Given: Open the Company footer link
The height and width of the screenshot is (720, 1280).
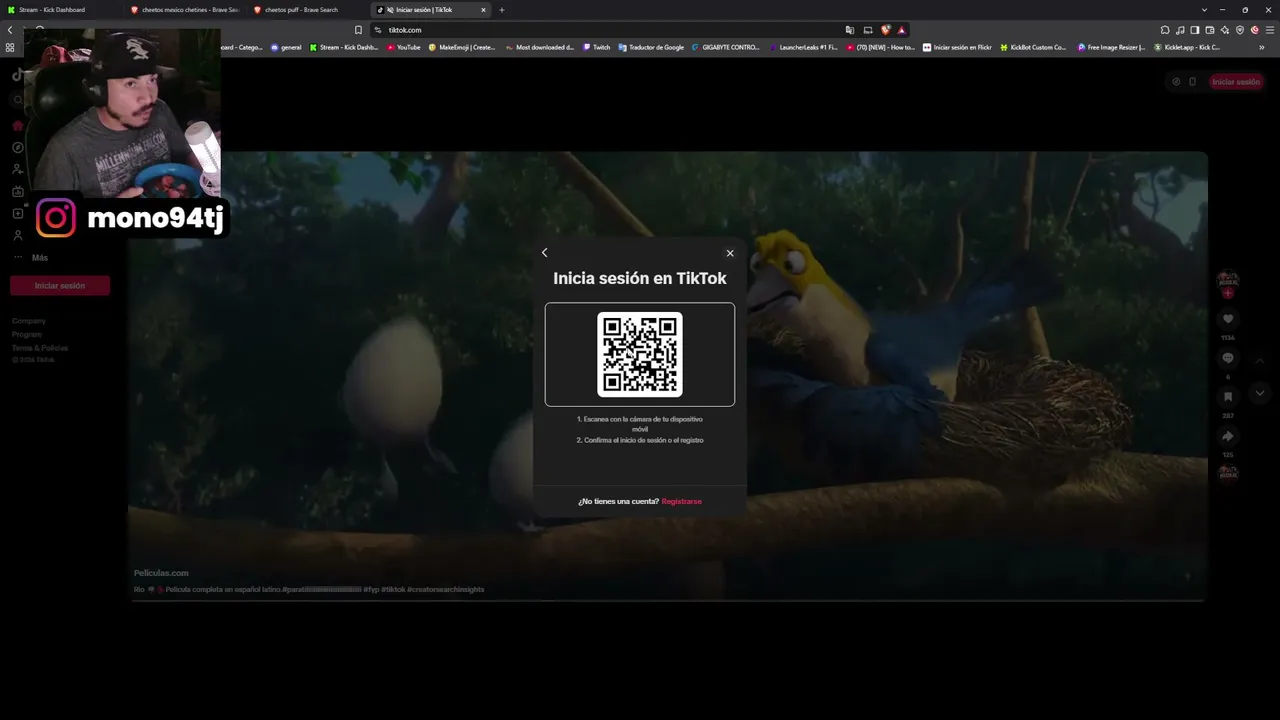Looking at the screenshot, I should point(29,321).
